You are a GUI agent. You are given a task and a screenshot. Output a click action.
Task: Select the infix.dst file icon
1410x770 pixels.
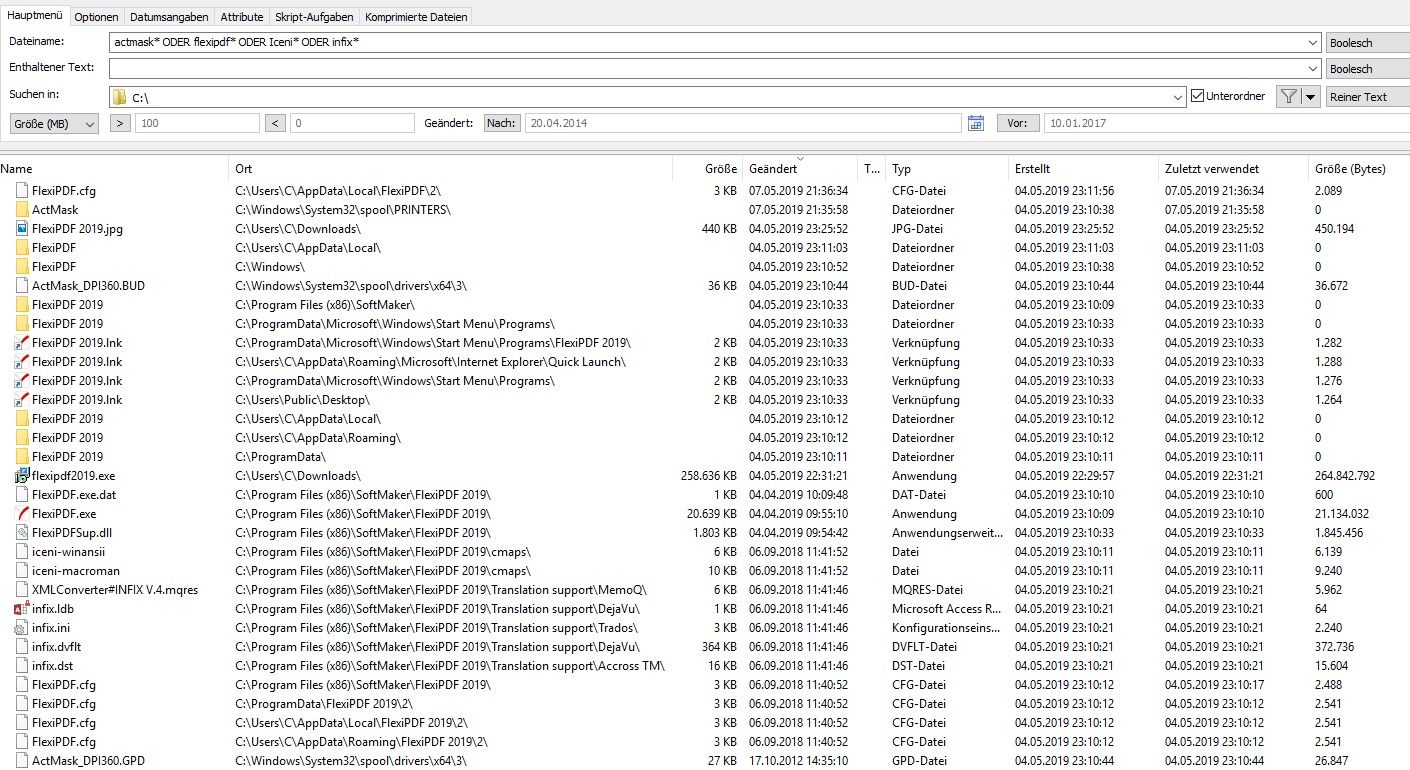(x=22, y=666)
